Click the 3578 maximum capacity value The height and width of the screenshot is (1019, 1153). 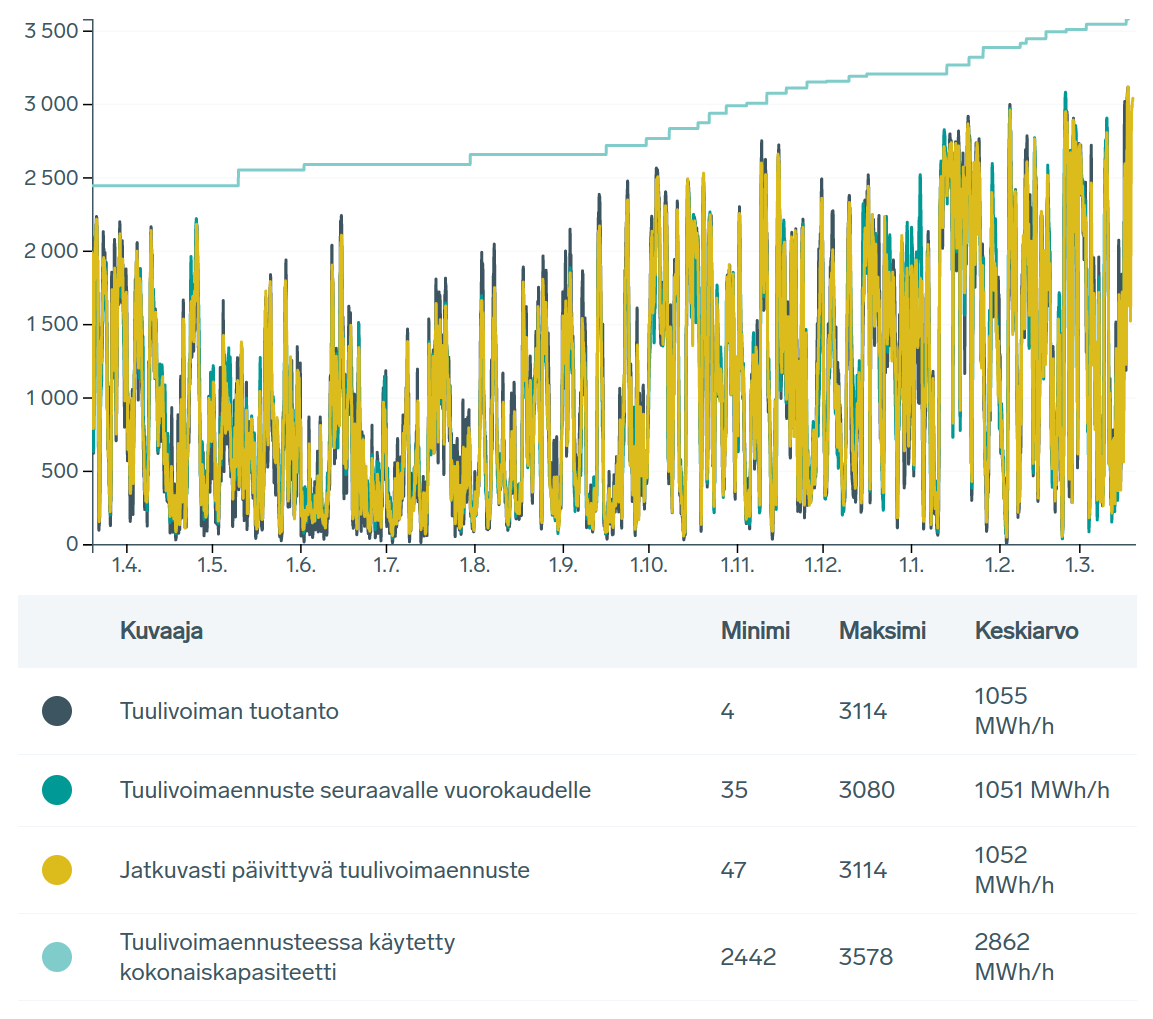[x=866, y=957]
